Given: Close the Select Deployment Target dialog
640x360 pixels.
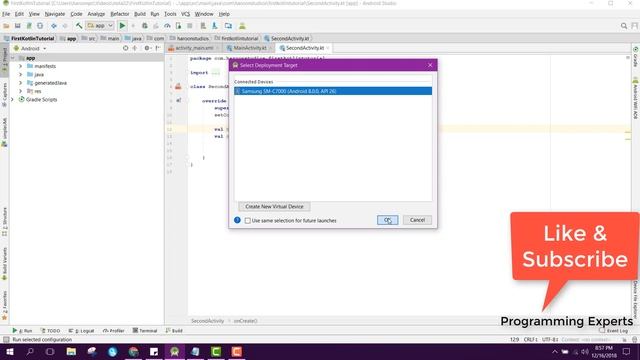Looking at the screenshot, I should tap(430, 65).
